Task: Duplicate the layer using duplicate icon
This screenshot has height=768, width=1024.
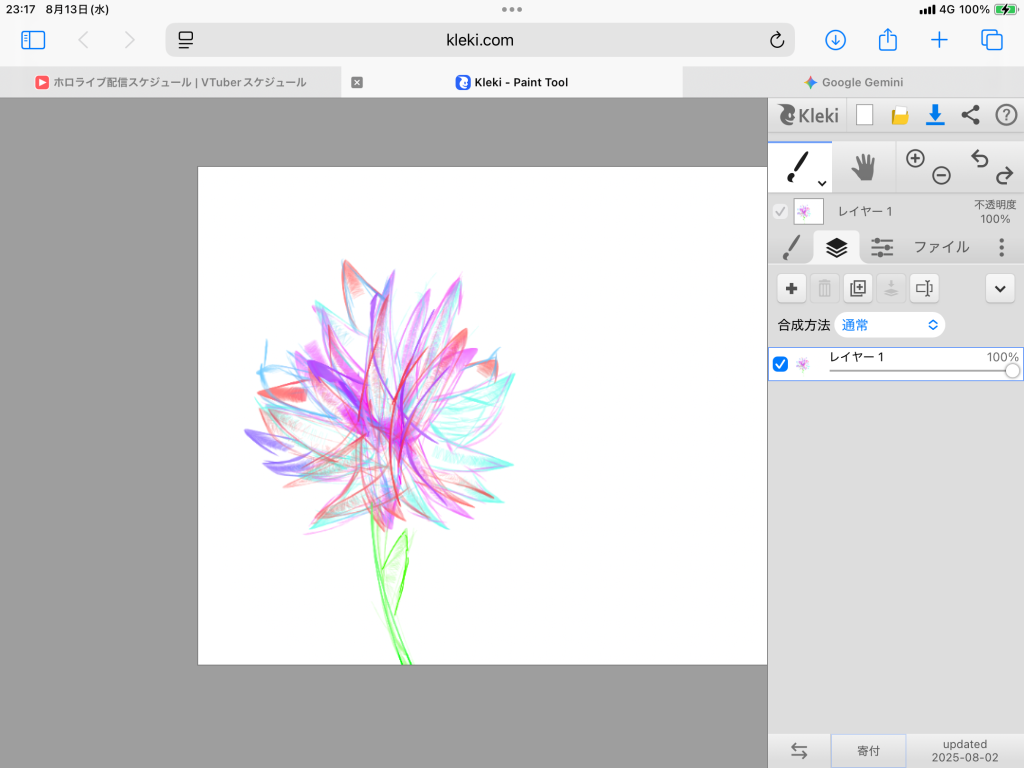Action: point(858,288)
